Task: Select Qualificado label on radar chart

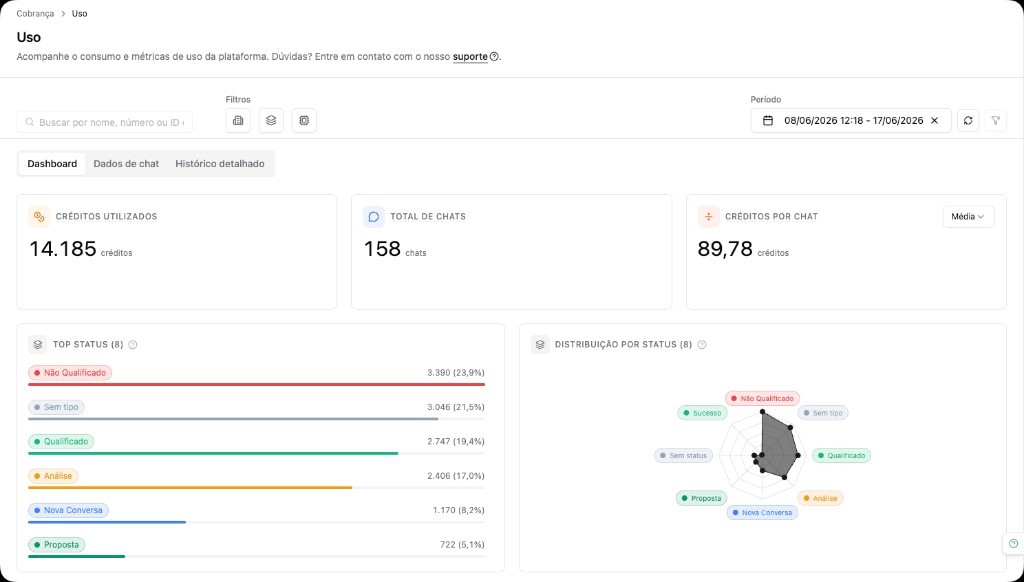Action: 841,455
